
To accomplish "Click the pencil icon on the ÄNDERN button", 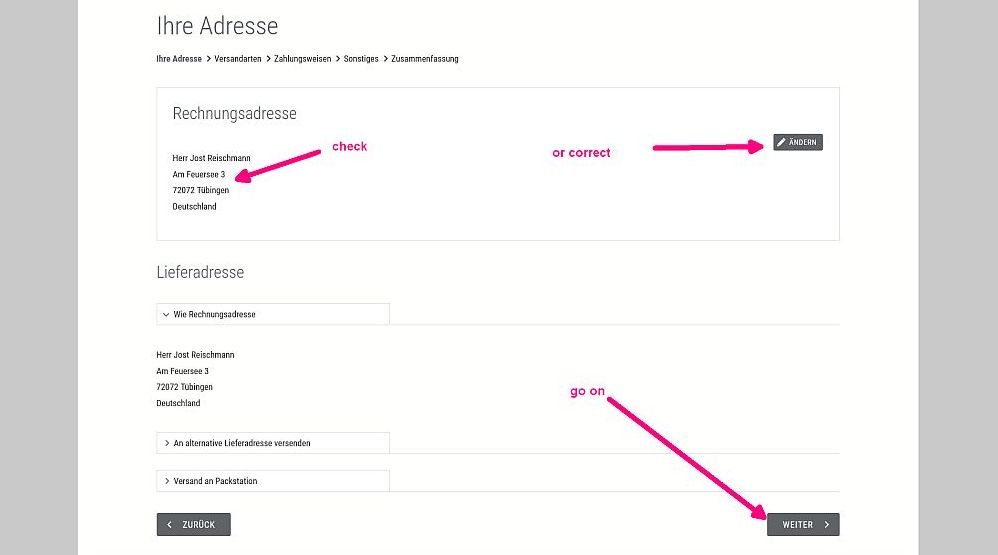I will tap(782, 143).
